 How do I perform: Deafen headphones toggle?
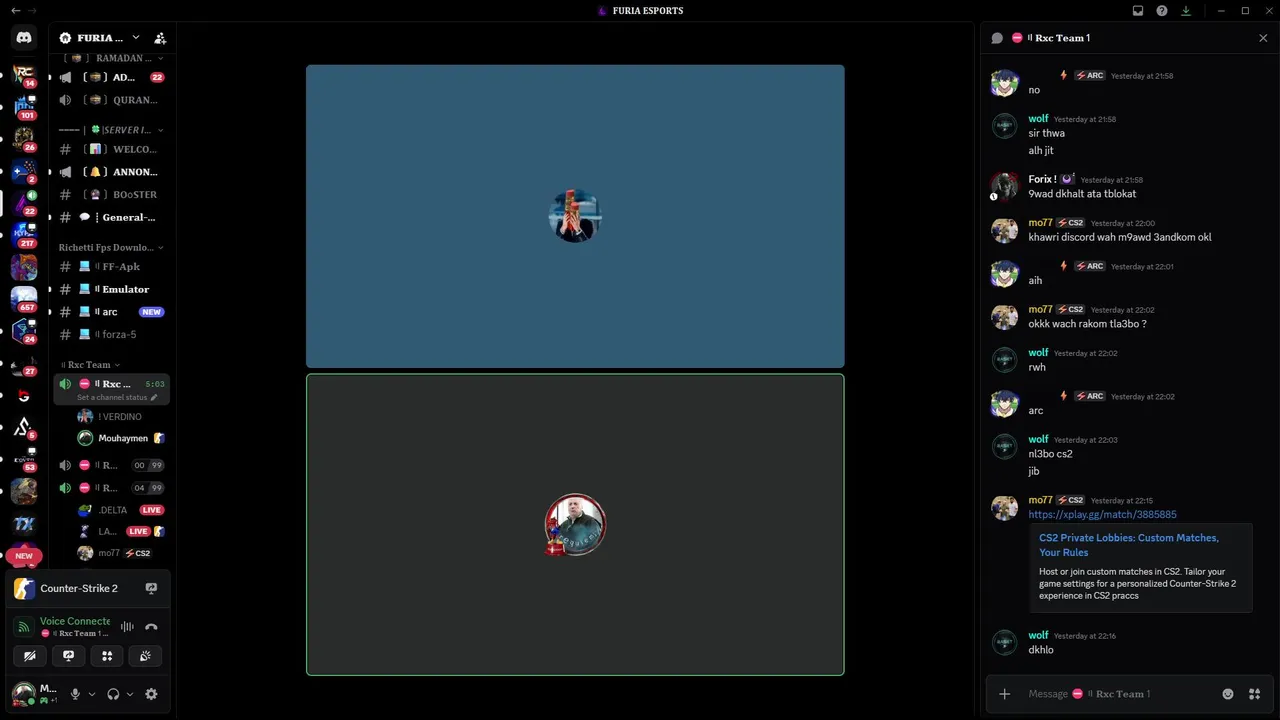[x=113, y=694]
